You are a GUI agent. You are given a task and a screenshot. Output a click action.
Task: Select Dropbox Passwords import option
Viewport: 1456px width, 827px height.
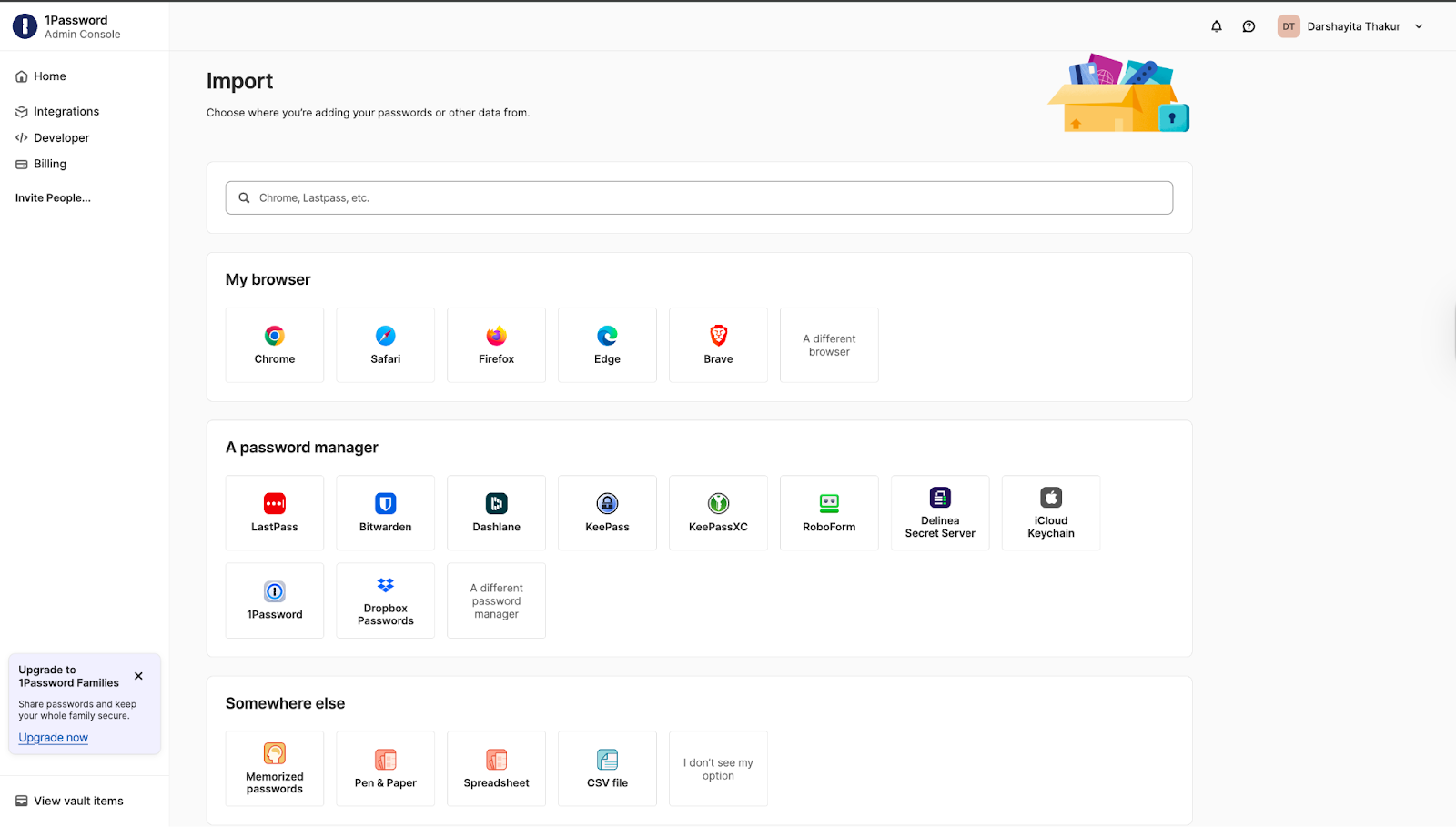pos(386,600)
